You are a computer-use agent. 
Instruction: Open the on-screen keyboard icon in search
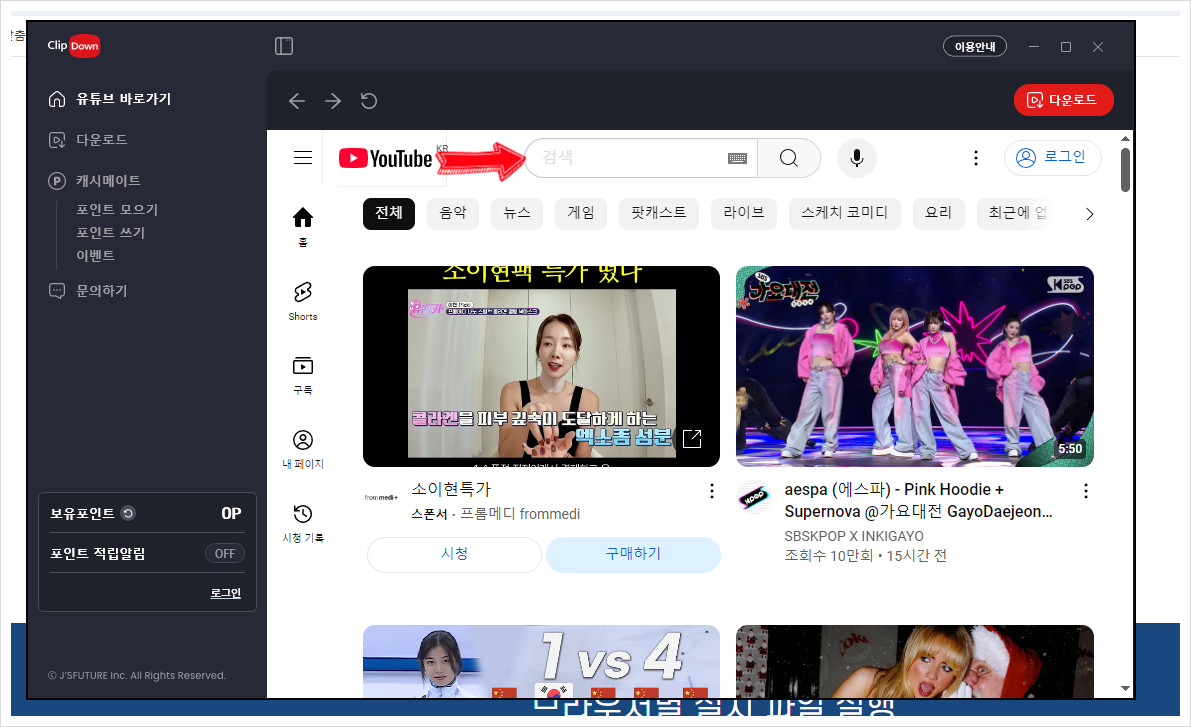[x=738, y=158]
